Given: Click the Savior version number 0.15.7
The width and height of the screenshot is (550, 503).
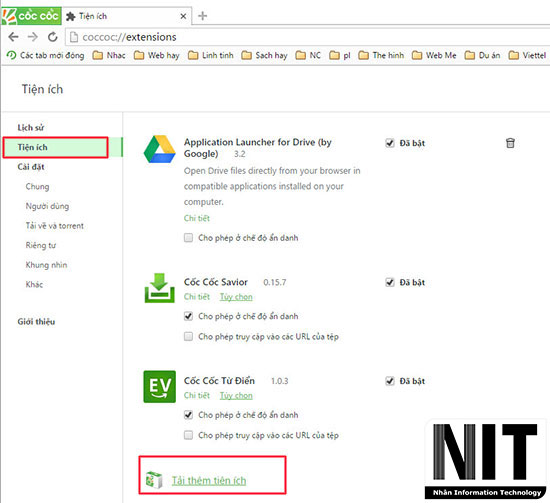Looking at the screenshot, I should [275, 282].
